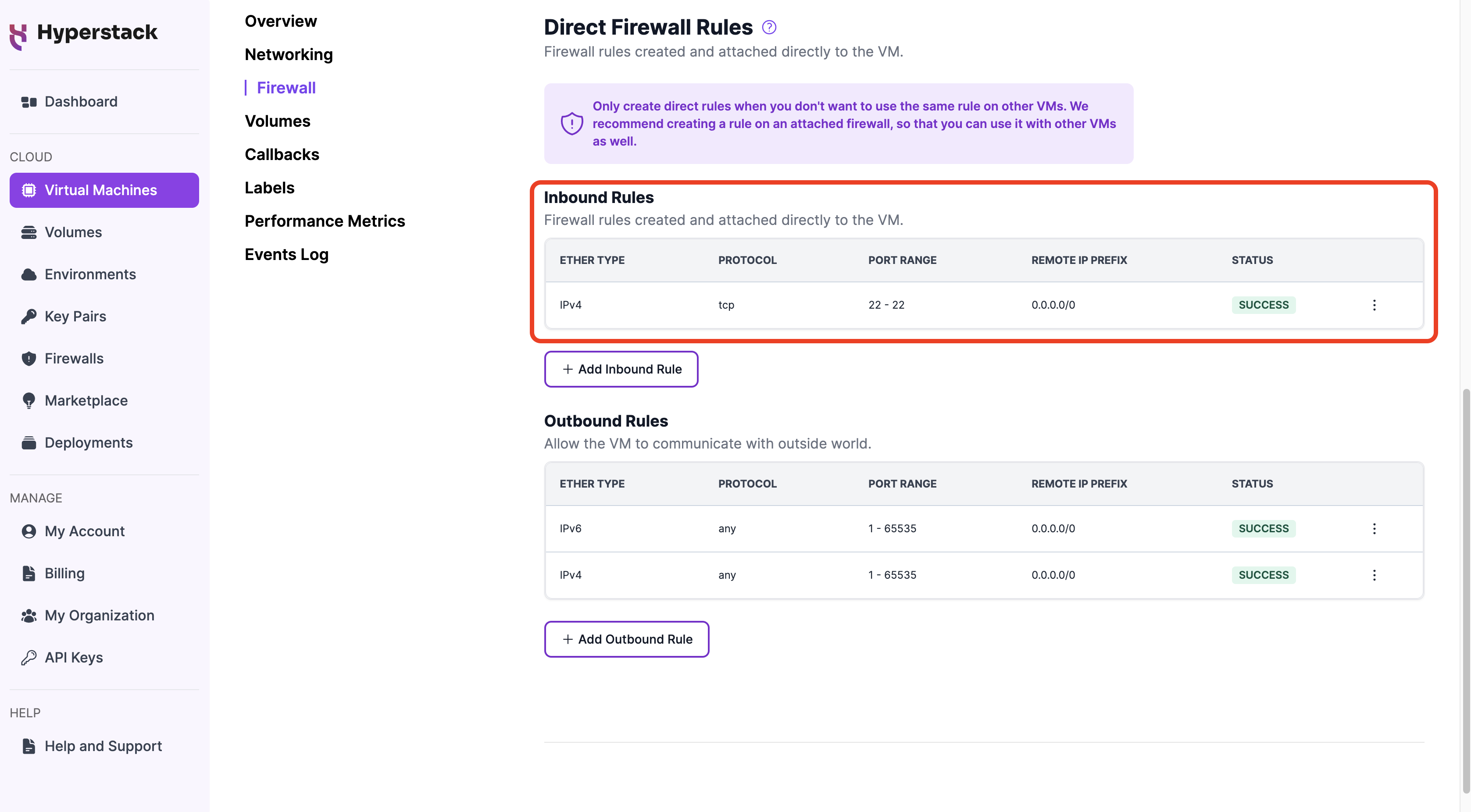Click 0.0.0.0/0 prefix in inbound rule
The image size is (1471, 812).
click(x=1053, y=305)
